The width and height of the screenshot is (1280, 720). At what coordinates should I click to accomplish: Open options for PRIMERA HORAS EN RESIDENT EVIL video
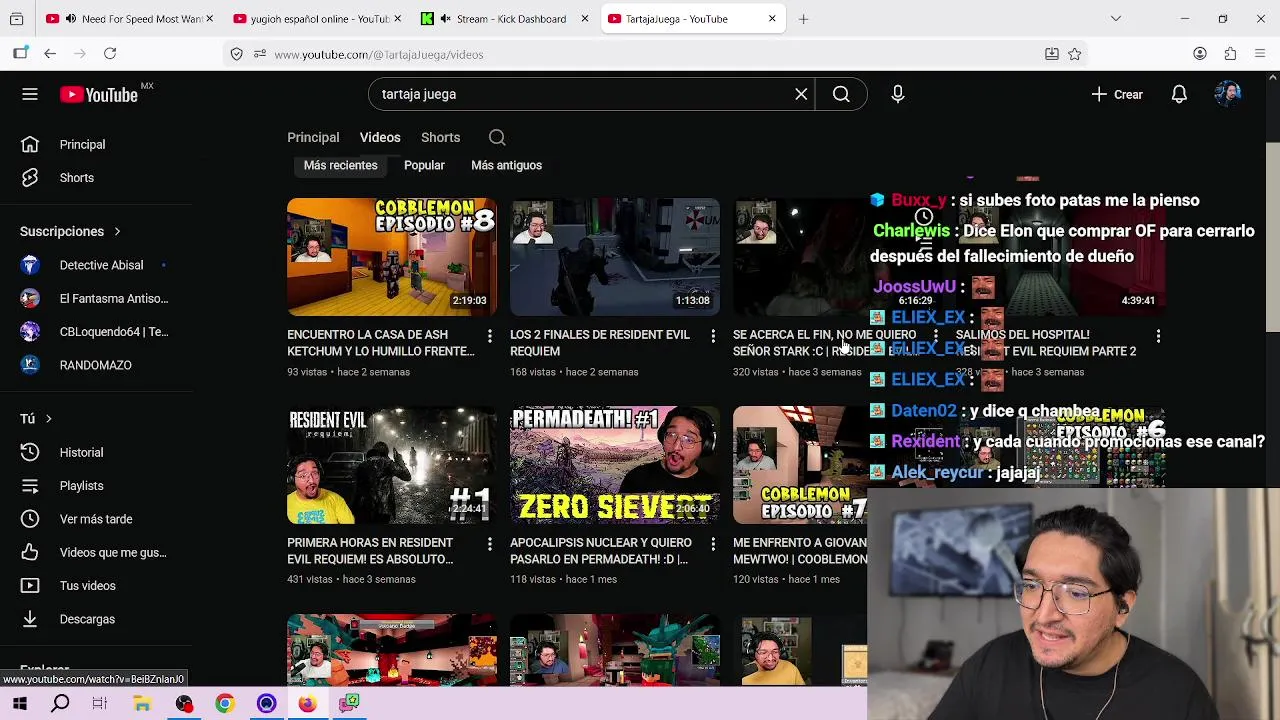point(490,544)
